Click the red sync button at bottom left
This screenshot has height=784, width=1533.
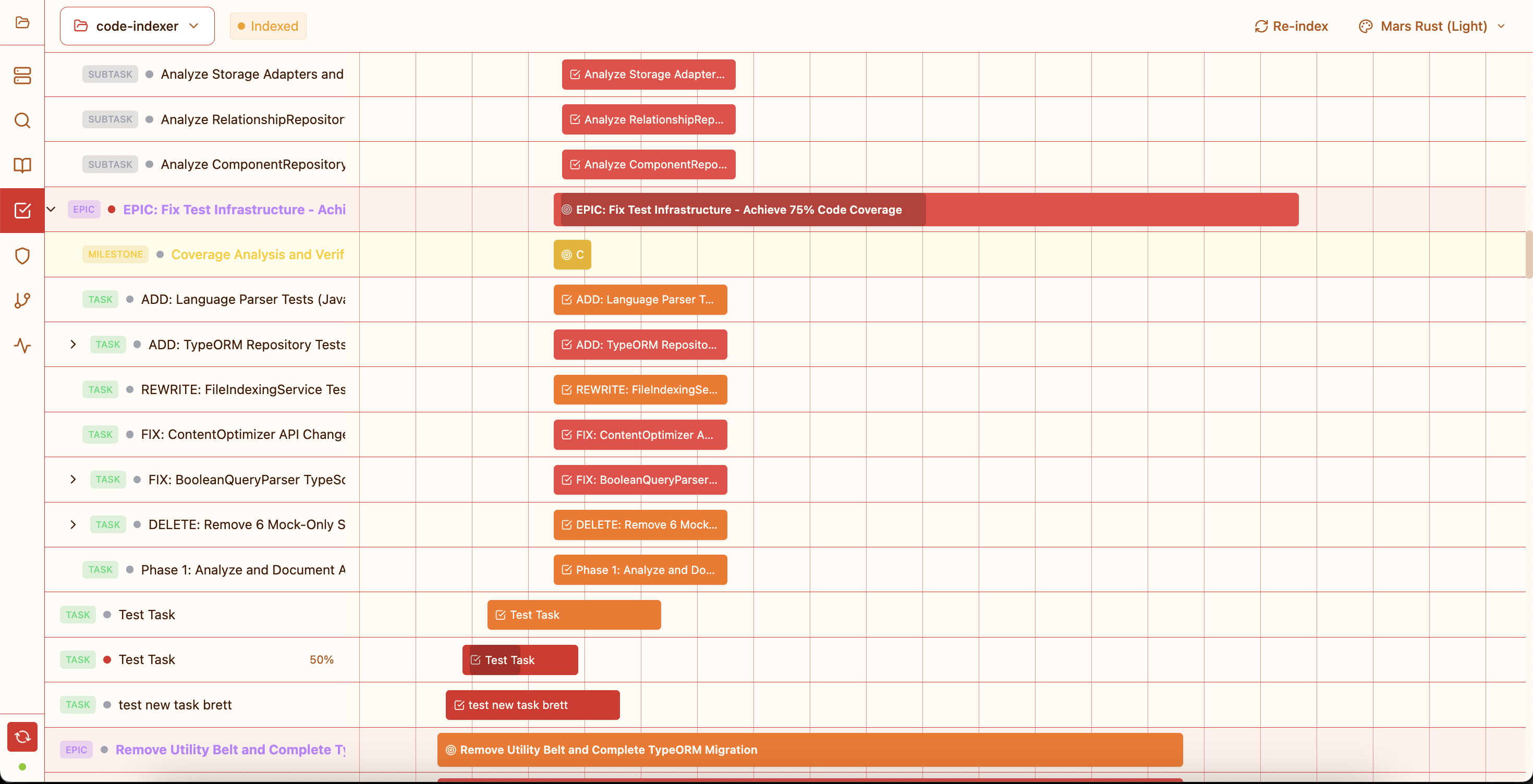22,737
